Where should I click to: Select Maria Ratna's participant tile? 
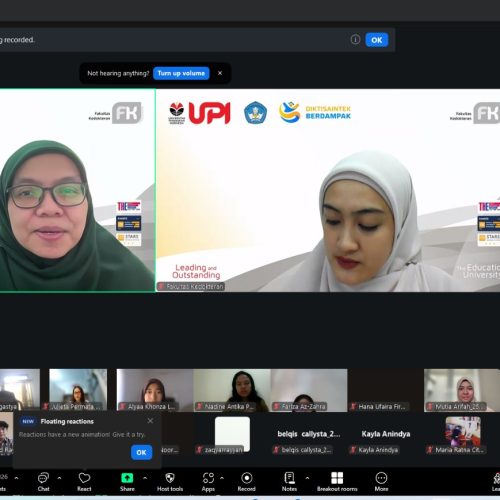462,434
